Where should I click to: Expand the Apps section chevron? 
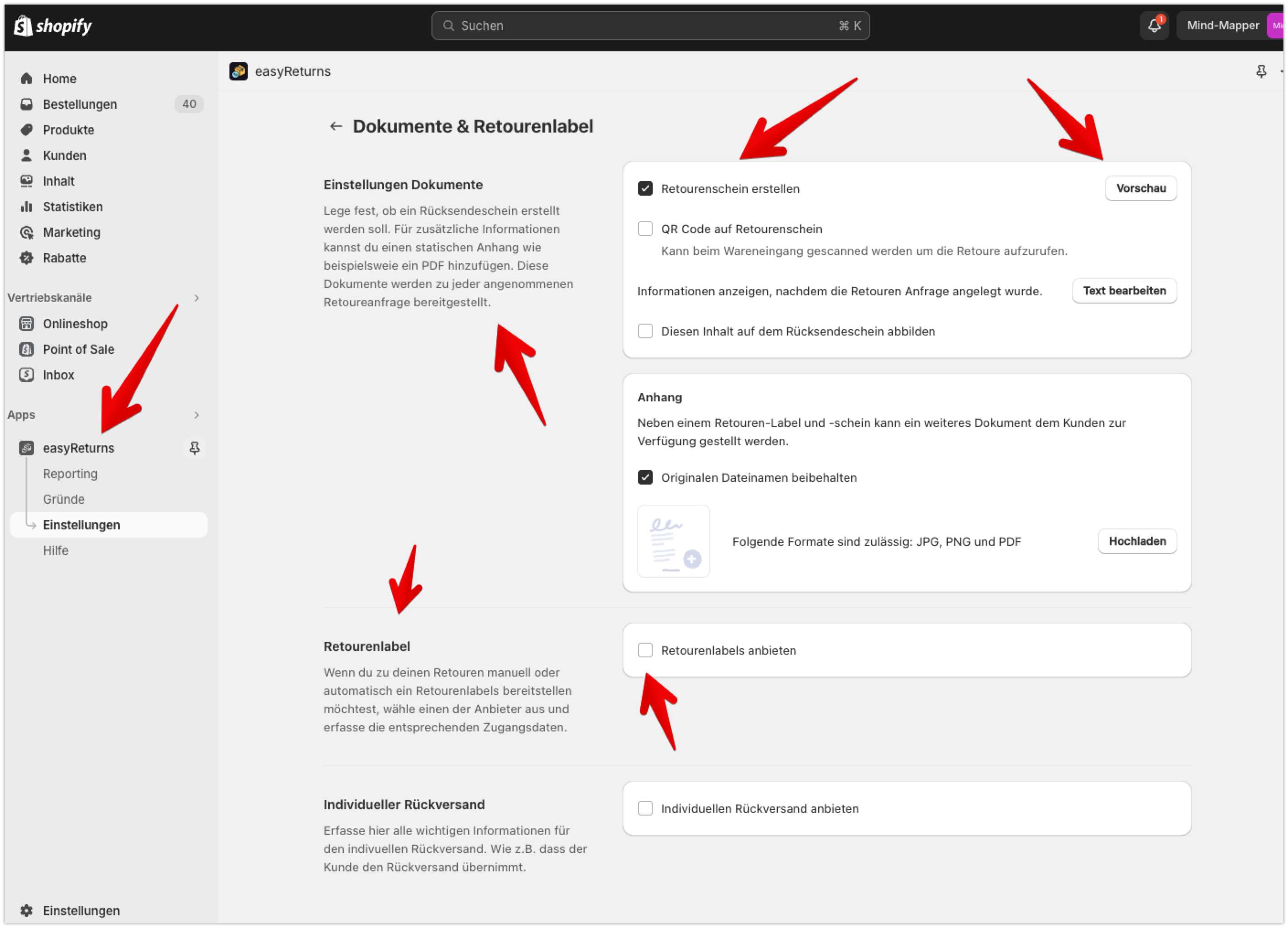click(197, 415)
